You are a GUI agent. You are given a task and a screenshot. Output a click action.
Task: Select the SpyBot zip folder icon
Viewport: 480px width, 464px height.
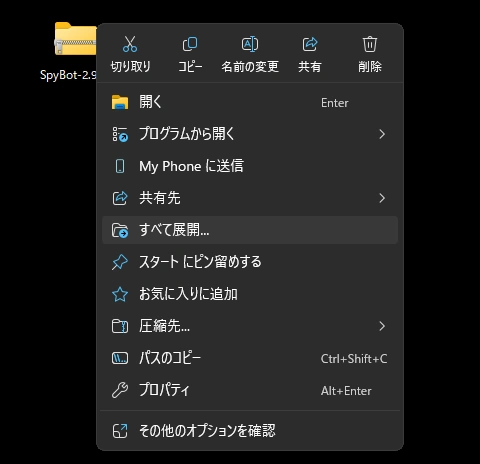pos(76,39)
